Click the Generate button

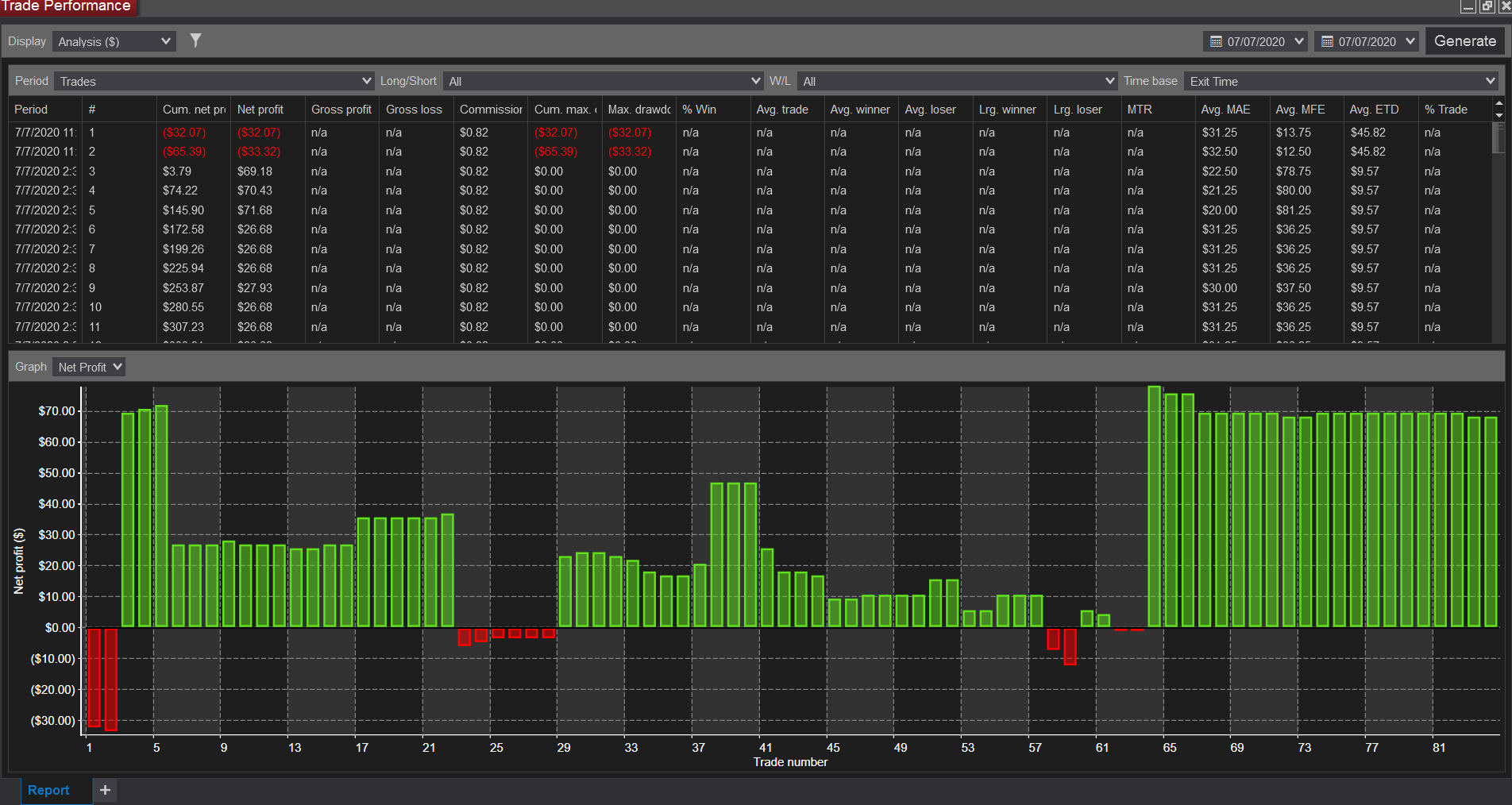click(x=1465, y=41)
